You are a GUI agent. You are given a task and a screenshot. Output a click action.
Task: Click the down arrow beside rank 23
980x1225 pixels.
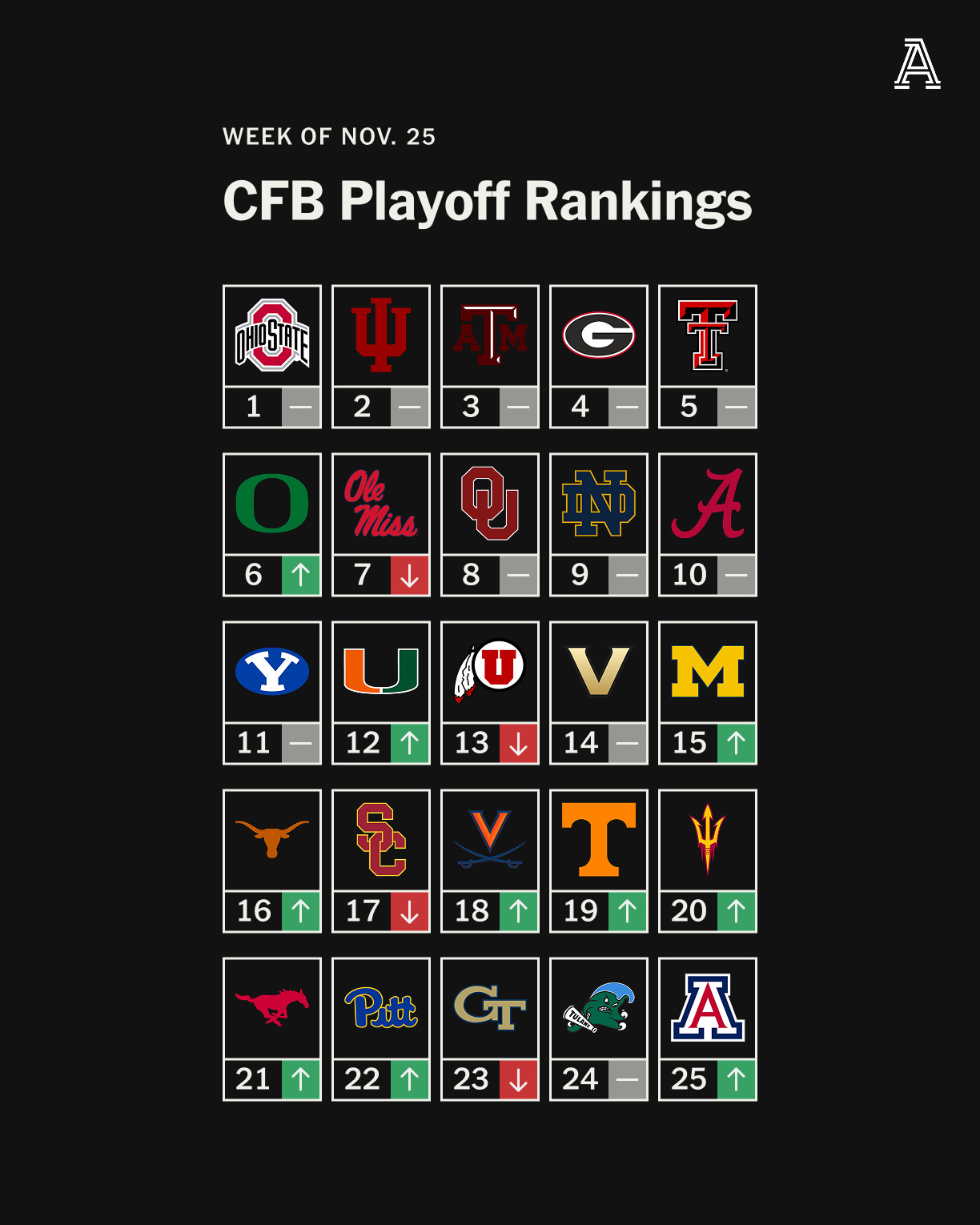(x=519, y=1079)
